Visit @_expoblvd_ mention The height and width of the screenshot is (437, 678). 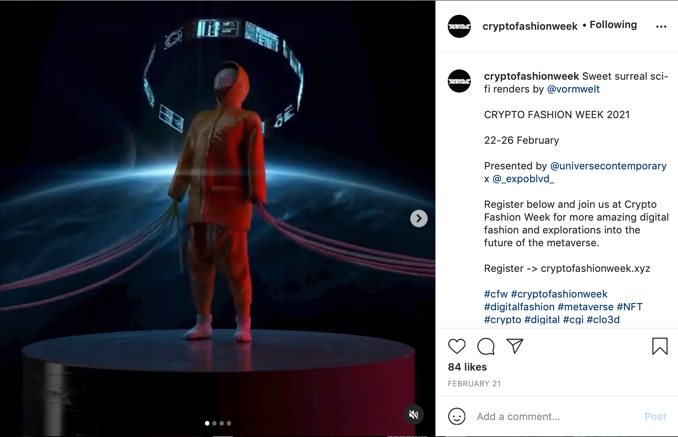pyautogui.click(x=523, y=179)
